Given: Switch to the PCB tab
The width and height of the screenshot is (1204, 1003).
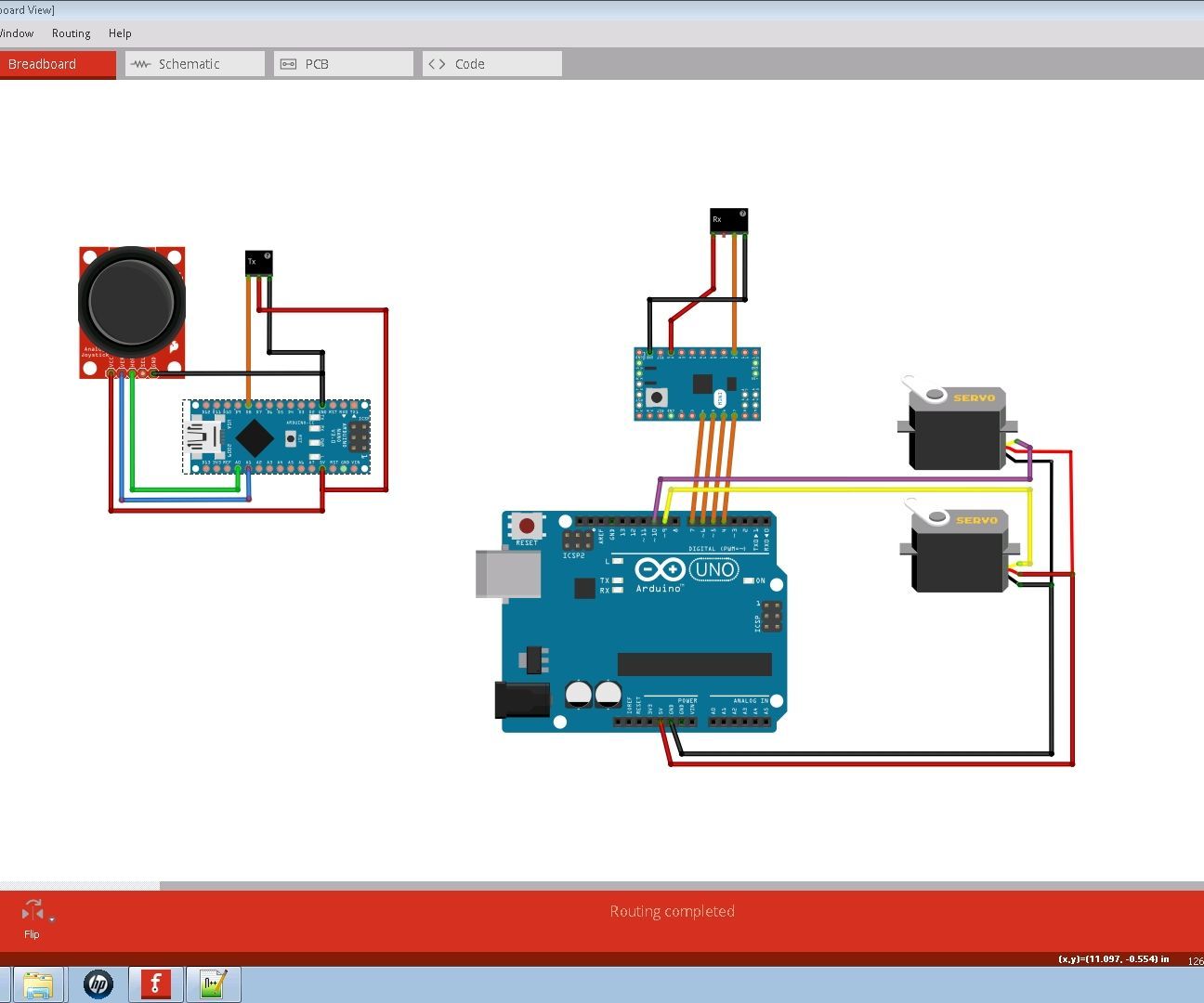Looking at the screenshot, I should pos(316,63).
